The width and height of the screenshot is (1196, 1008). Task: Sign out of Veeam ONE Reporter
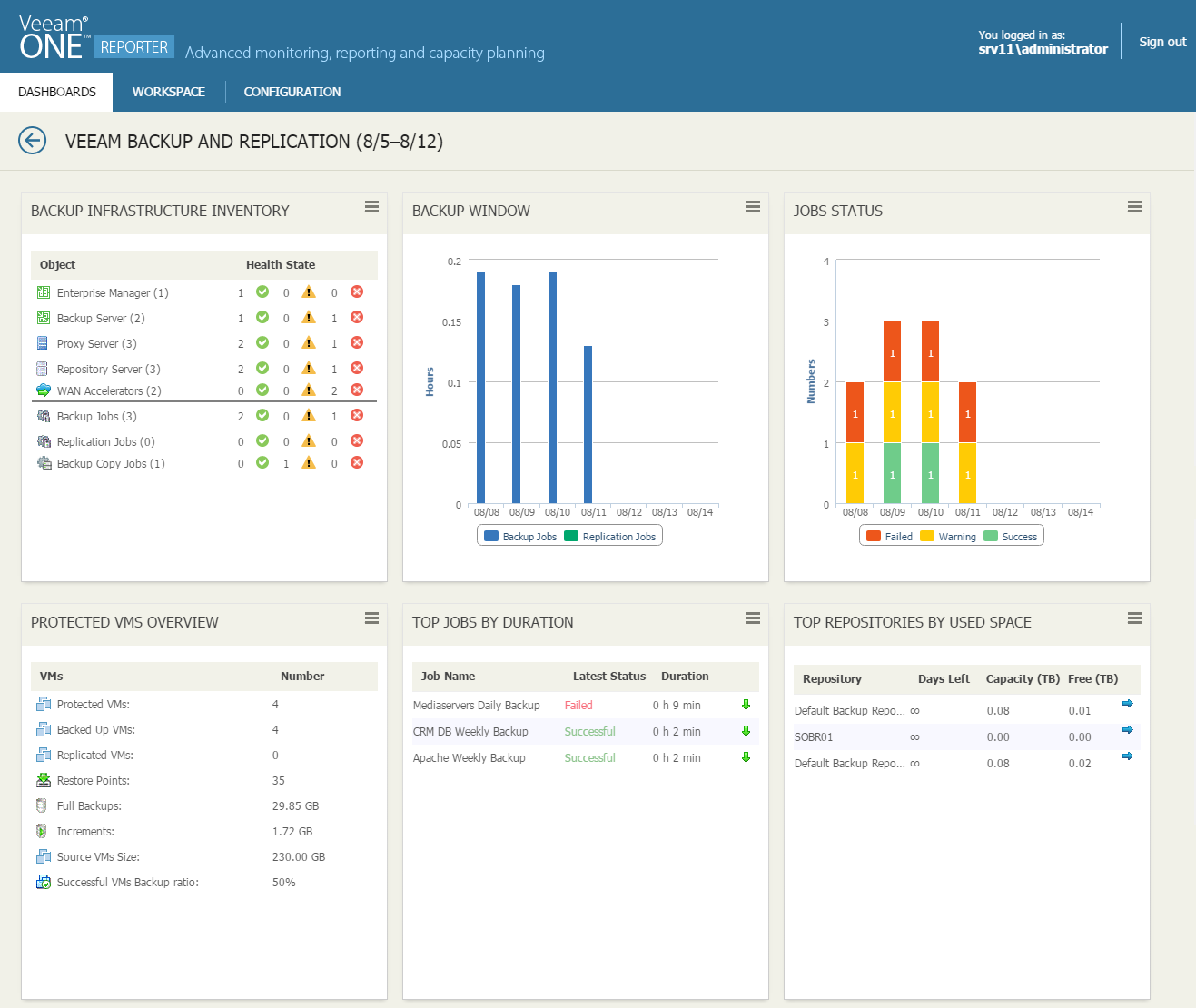[x=1162, y=42]
